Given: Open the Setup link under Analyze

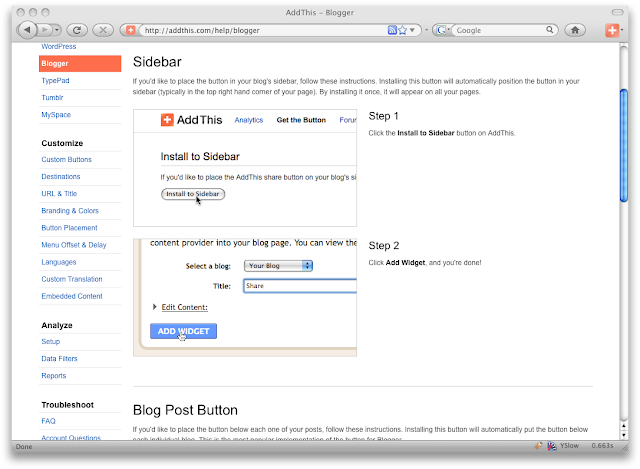Looking at the screenshot, I should [x=51, y=341].
